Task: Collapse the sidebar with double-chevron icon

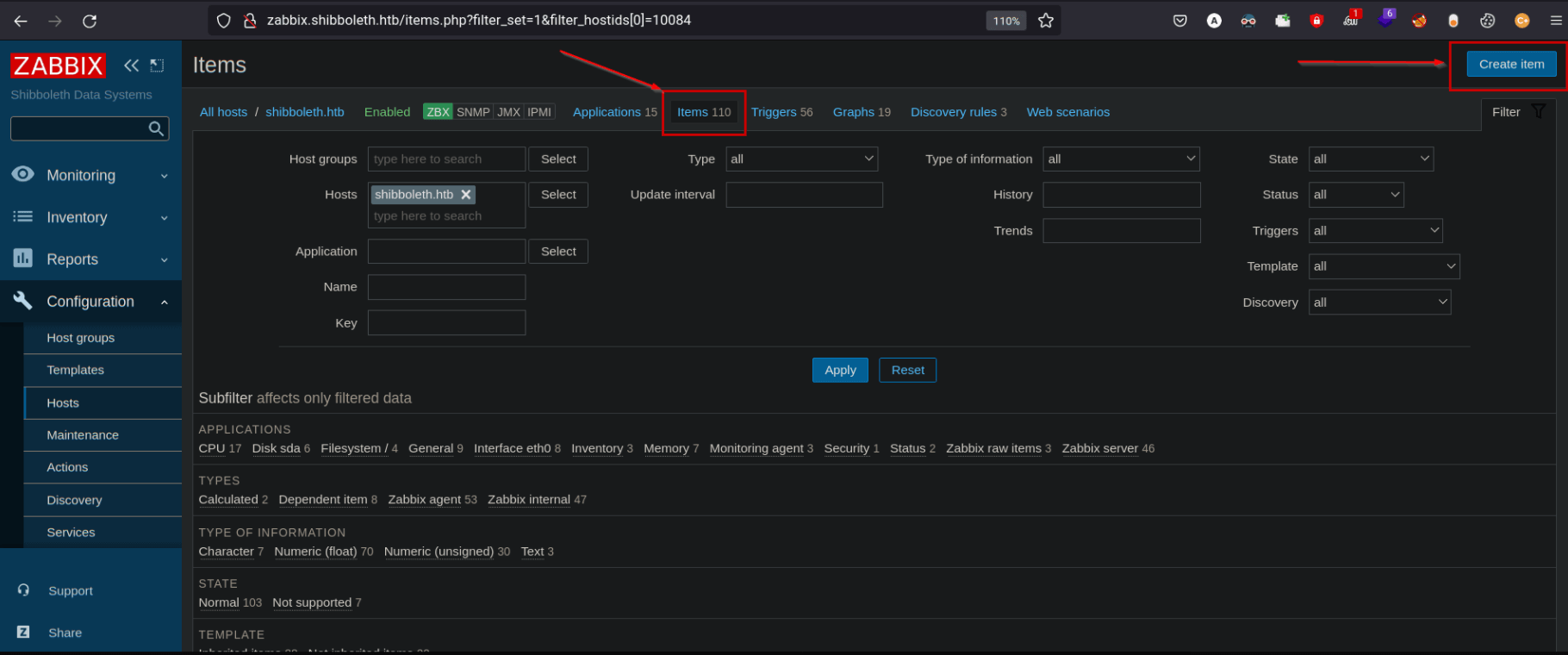Action: 131,65
